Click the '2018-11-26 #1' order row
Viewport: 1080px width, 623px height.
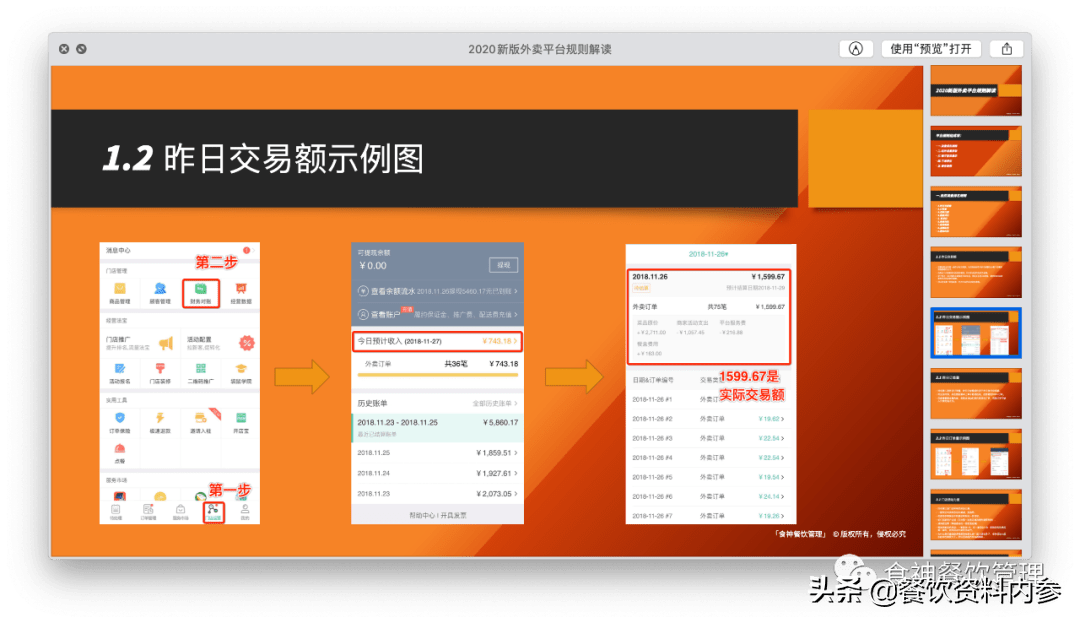tap(710, 399)
